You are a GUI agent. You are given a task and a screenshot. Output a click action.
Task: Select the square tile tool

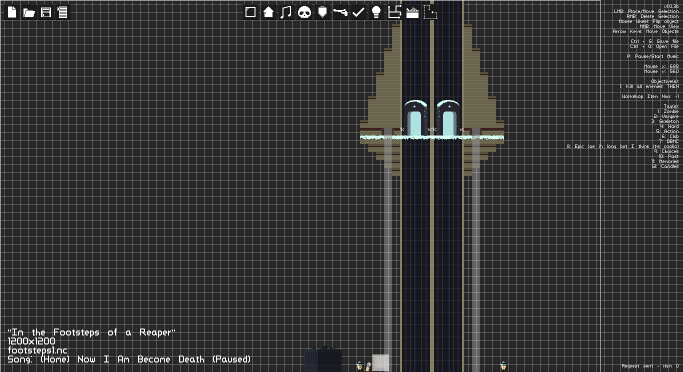coord(250,12)
